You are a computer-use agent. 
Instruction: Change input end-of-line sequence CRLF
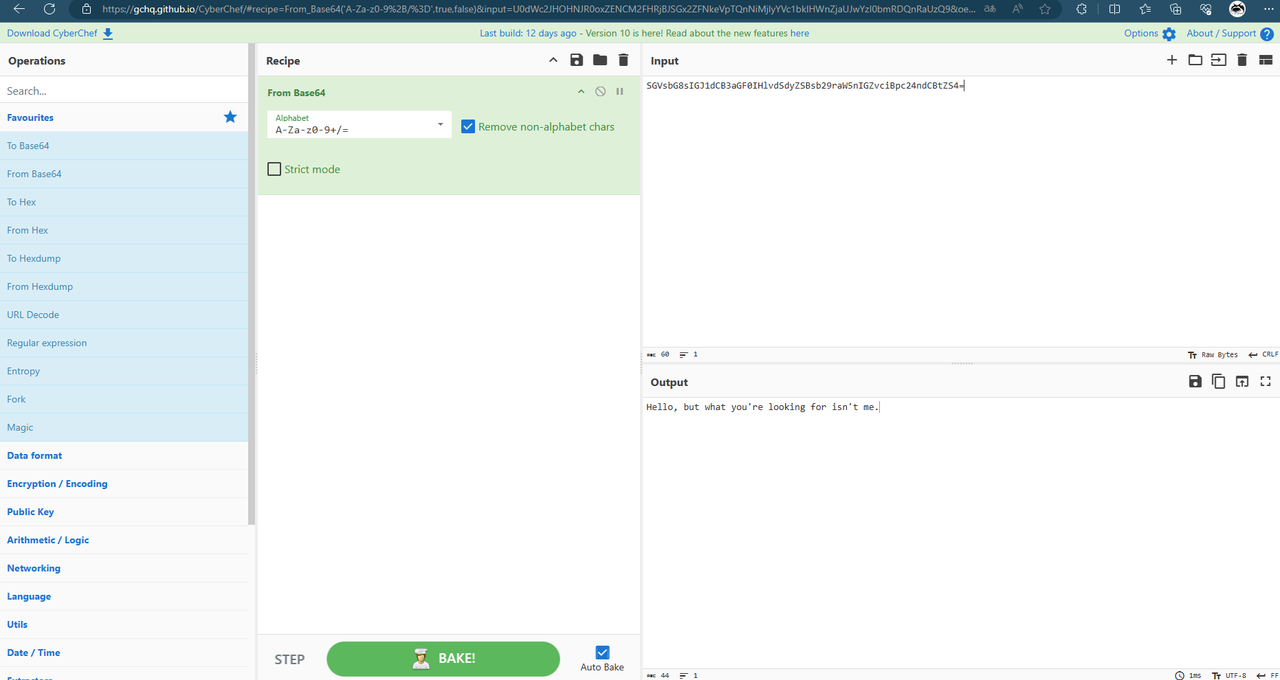pyautogui.click(x=1263, y=354)
